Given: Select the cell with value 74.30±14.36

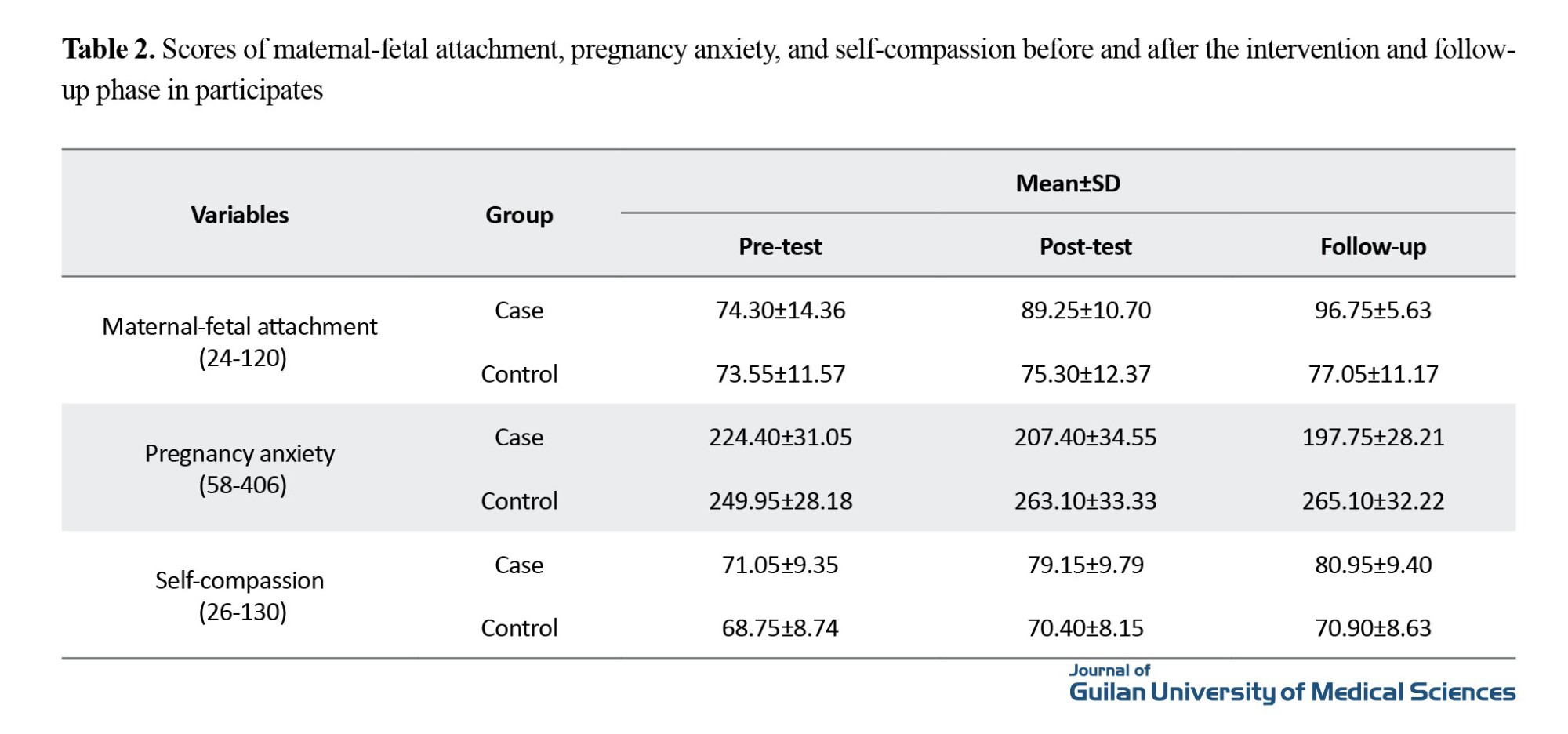Looking at the screenshot, I should (780, 311).
